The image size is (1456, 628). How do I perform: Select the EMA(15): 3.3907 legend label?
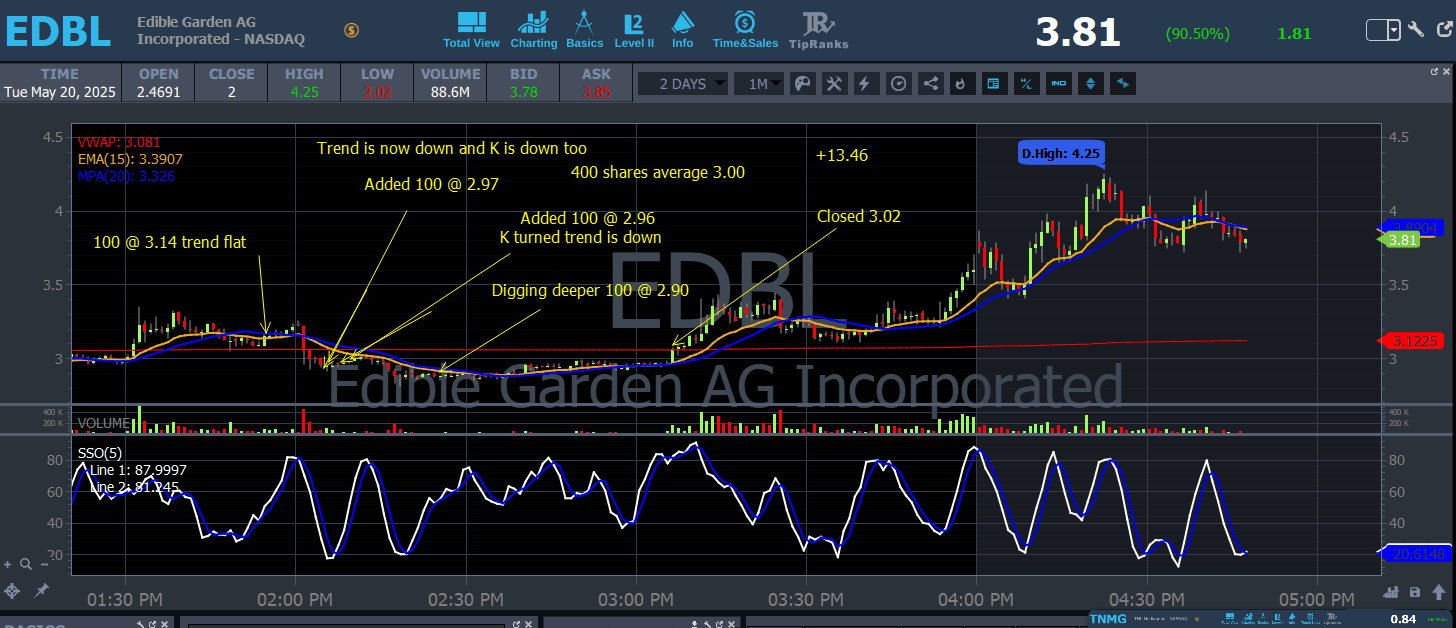(129, 159)
